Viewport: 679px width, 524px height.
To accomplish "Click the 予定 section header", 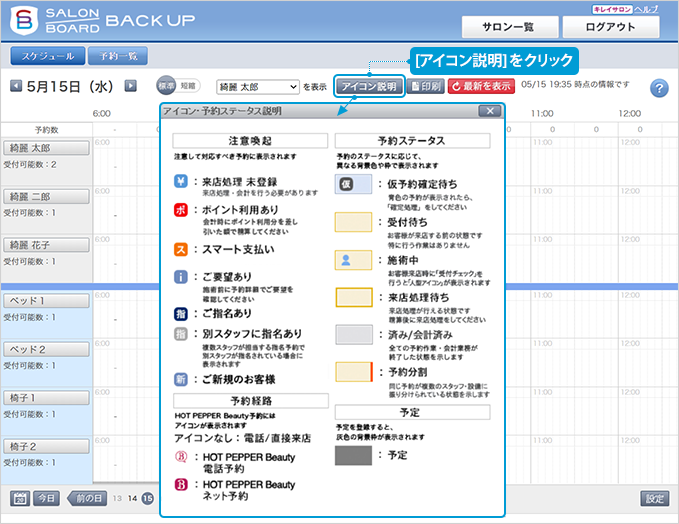I will [412, 412].
